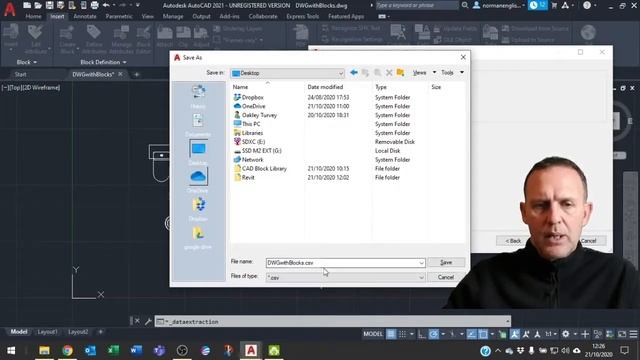640x360 pixels.
Task: Toggle snap mode dotted grid in status bar
Action: point(402,334)
